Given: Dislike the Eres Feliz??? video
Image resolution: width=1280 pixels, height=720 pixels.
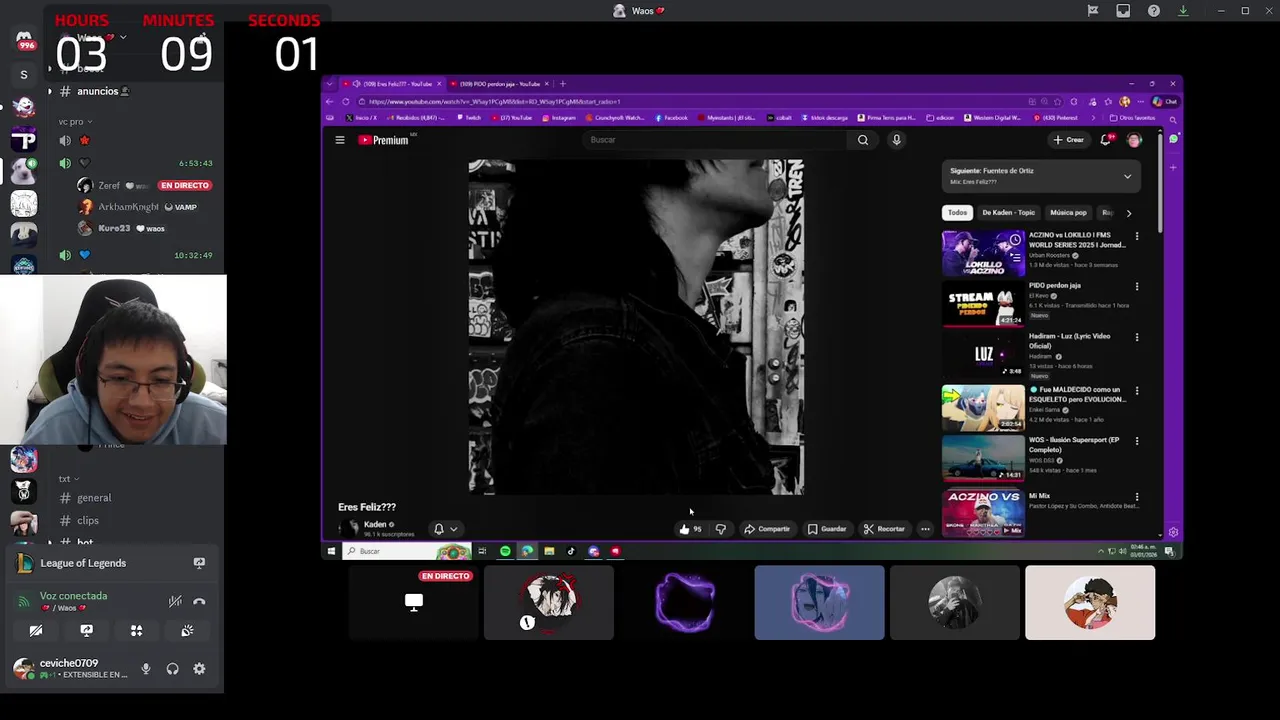Looking at the screenshot, I should coord(720,529).
